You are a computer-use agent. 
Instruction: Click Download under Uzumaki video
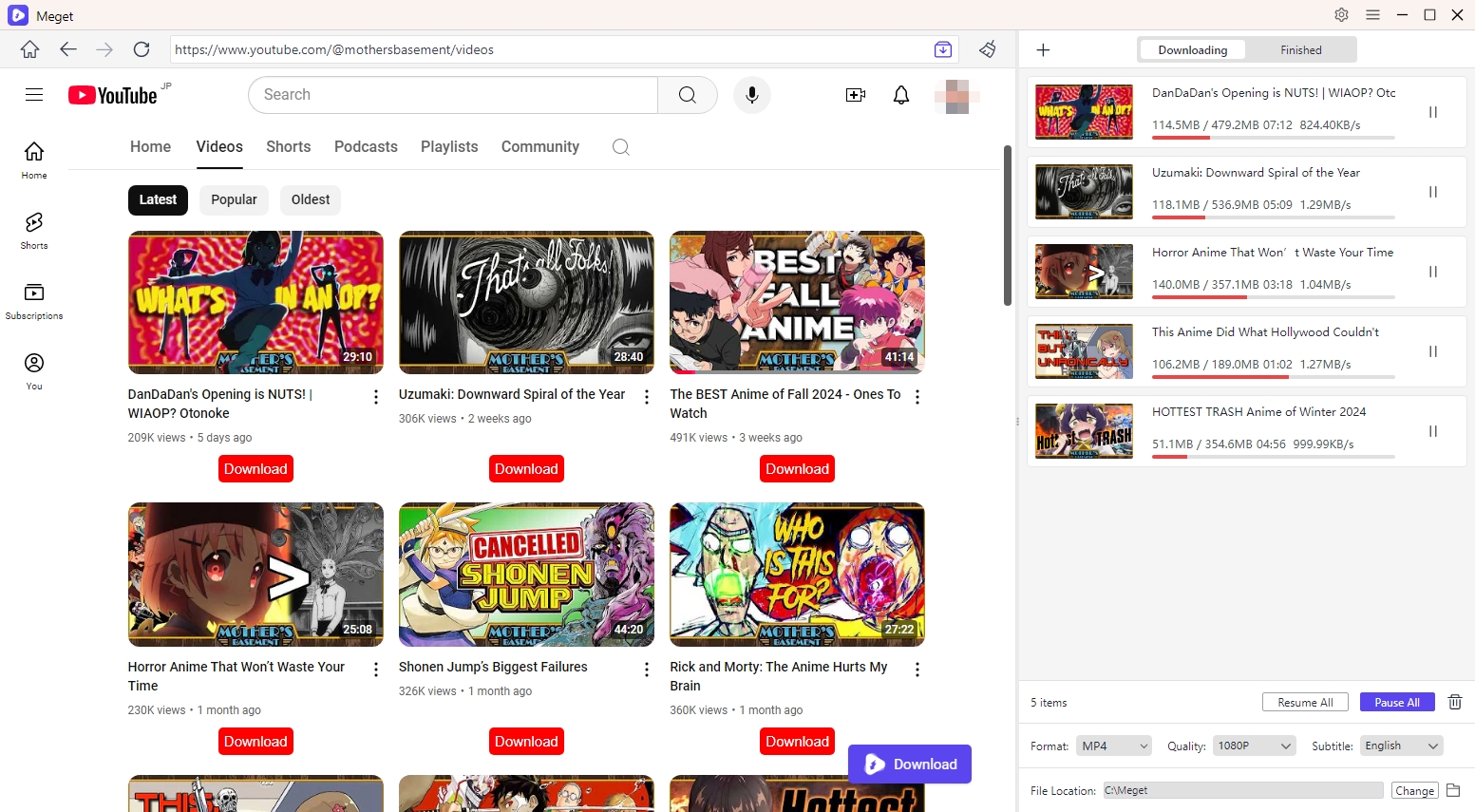[x=526, y=469]
